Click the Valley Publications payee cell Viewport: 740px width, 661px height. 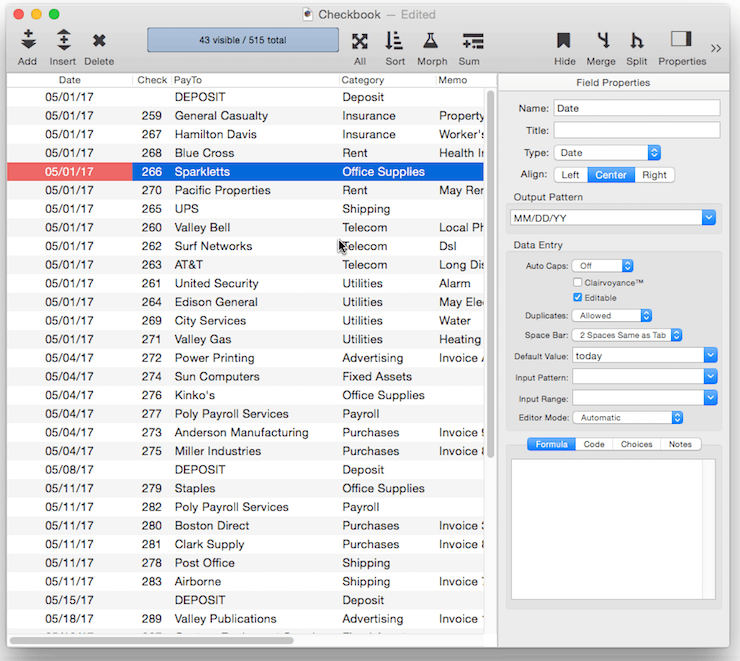226,619
